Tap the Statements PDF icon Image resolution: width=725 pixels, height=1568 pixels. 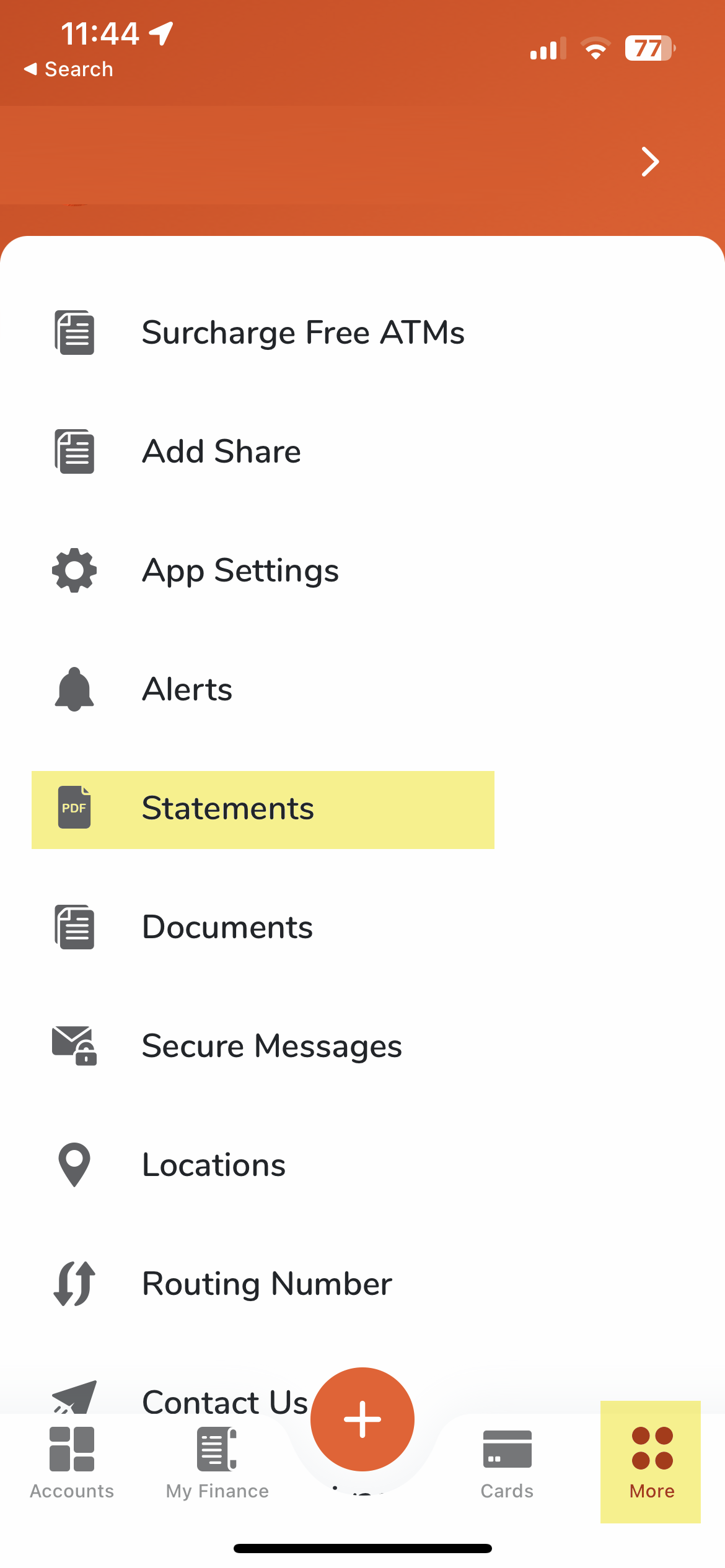[74, 808]
